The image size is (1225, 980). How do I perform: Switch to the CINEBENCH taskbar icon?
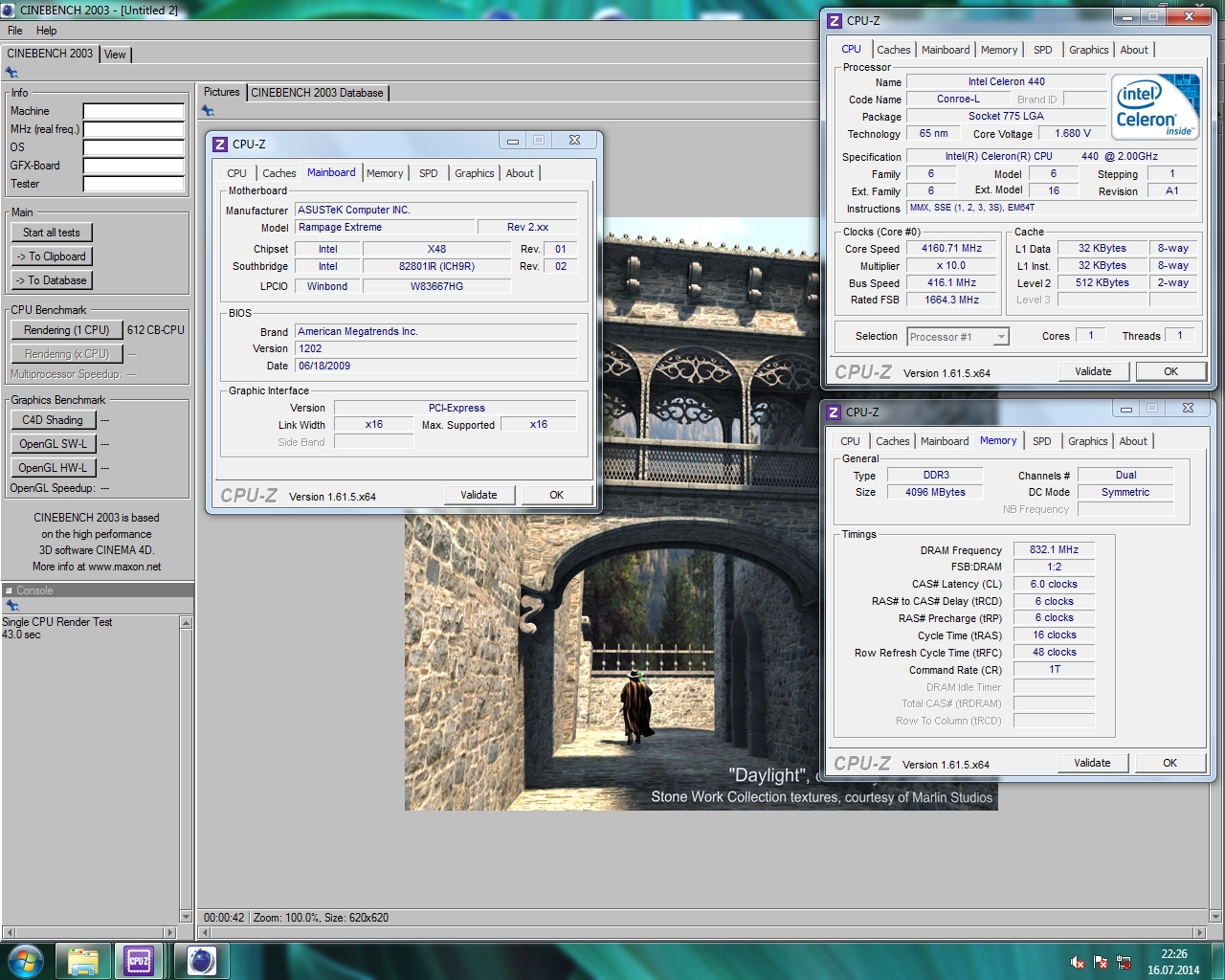pos(200,961)
